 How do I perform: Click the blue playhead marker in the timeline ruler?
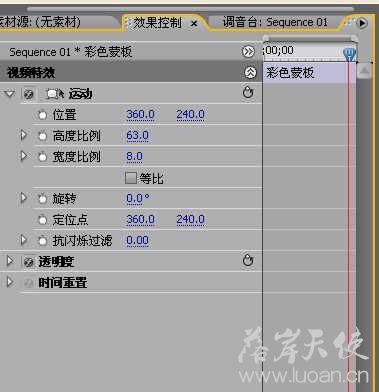[350, 53]
